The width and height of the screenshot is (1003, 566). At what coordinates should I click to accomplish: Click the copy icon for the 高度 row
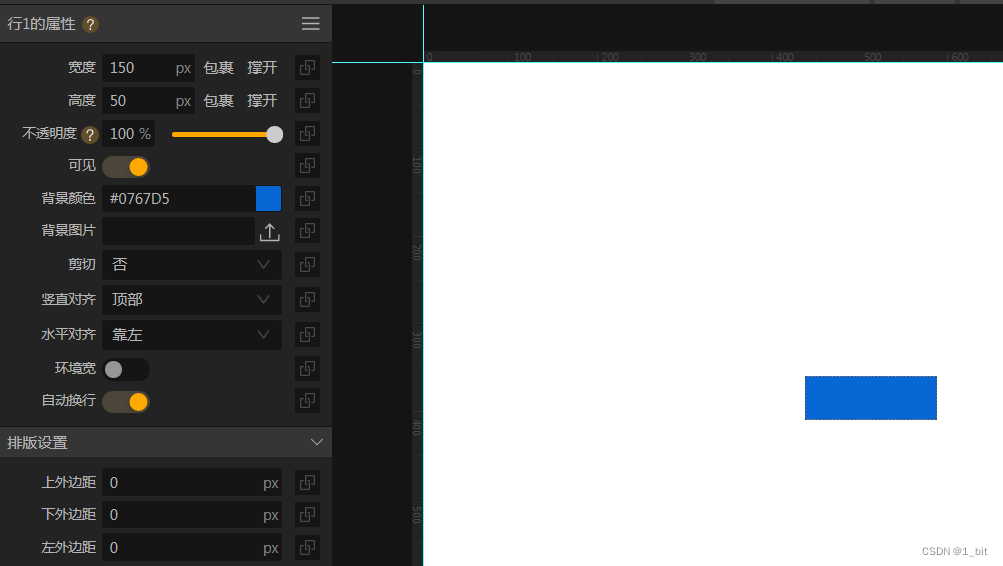307,100
